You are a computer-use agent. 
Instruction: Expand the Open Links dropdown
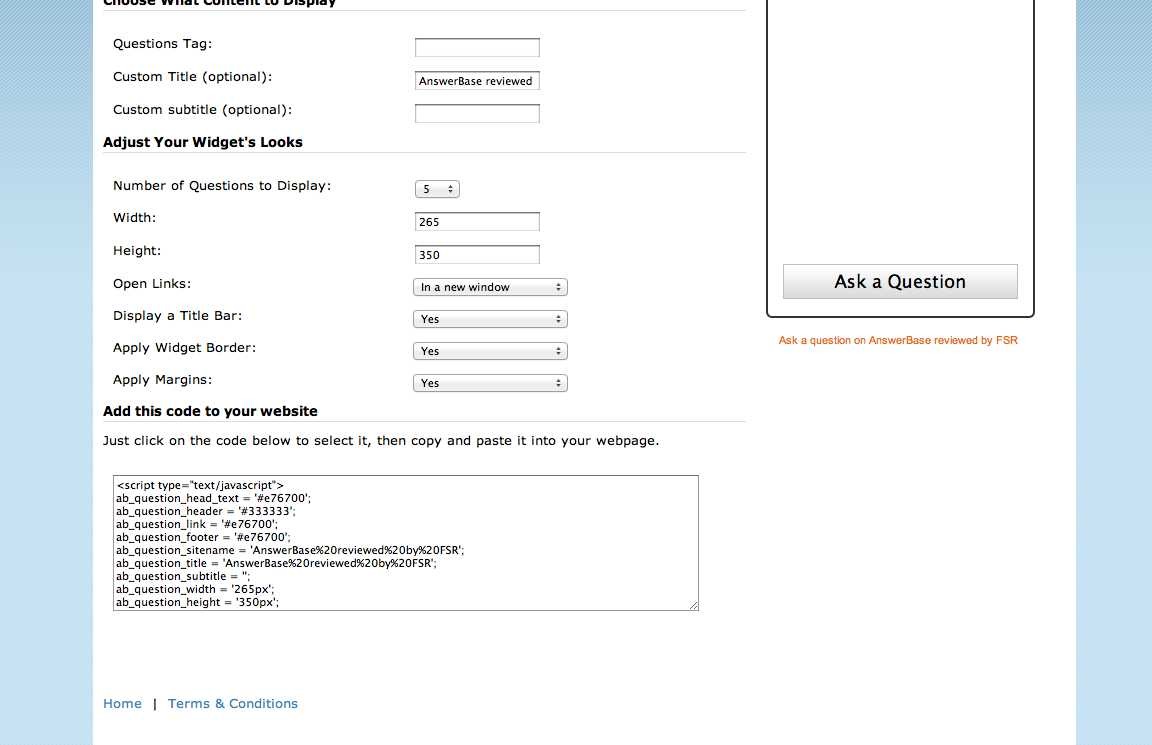click(490, 287)
